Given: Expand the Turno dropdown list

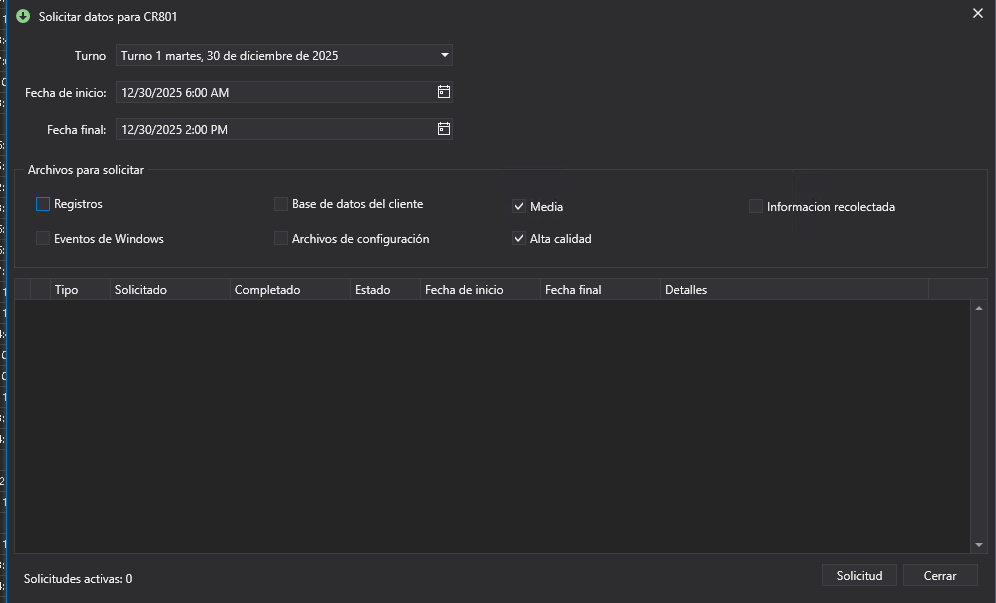Looking at the screenshot, I should [x=445, y=55].
